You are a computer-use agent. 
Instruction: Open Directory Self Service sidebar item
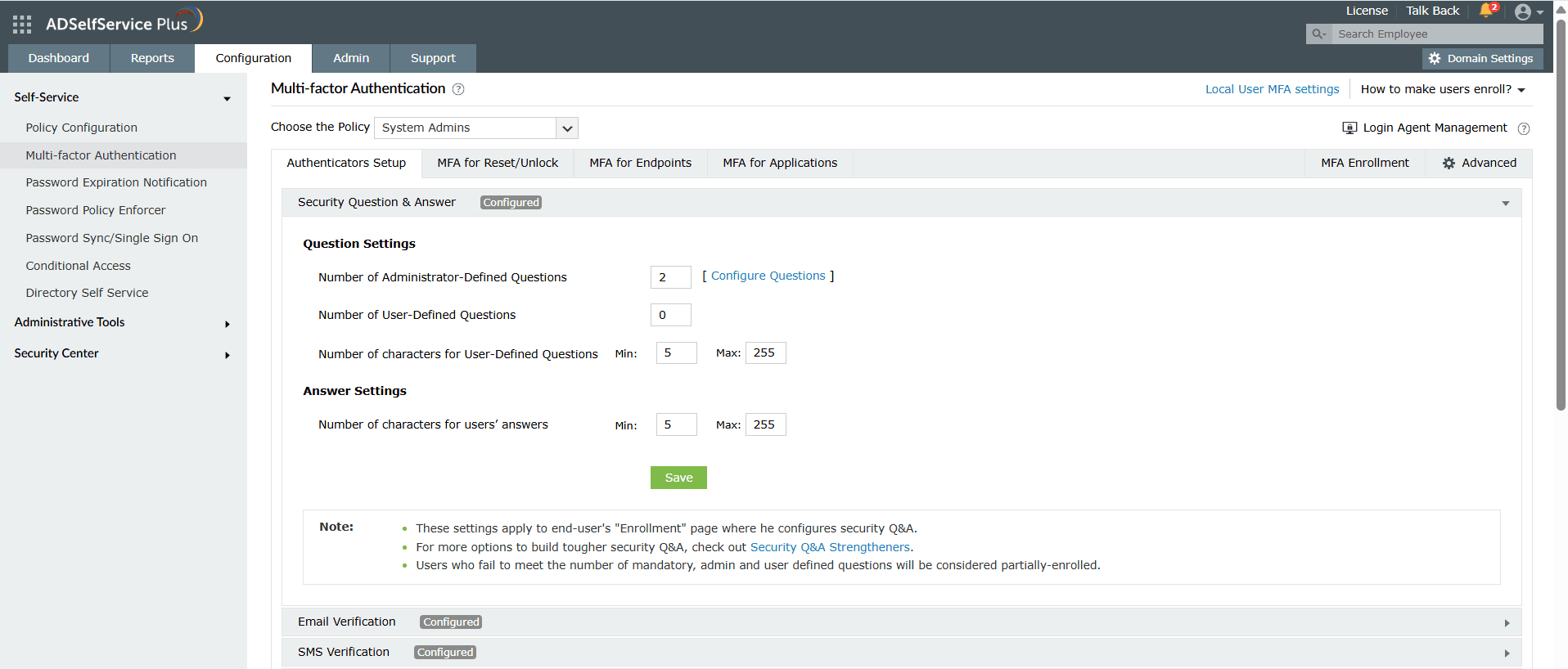coord(88,293)
